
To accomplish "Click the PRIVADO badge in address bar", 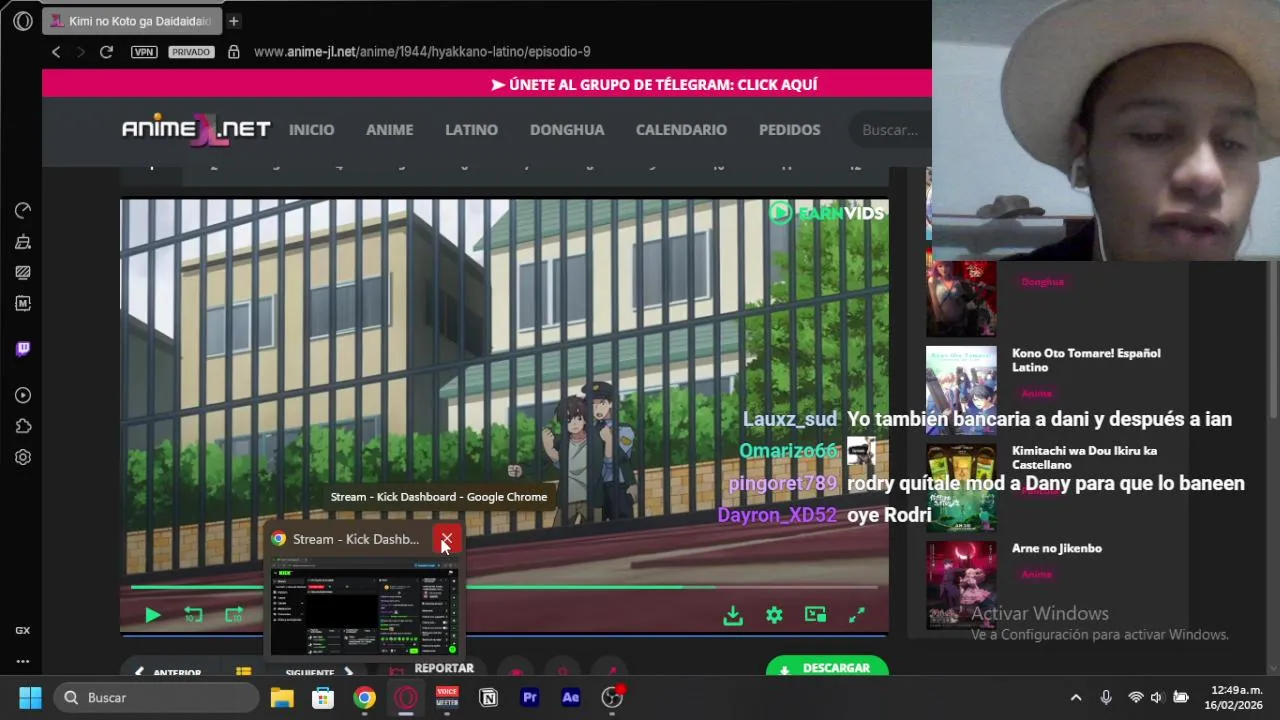I will point(191,52).
